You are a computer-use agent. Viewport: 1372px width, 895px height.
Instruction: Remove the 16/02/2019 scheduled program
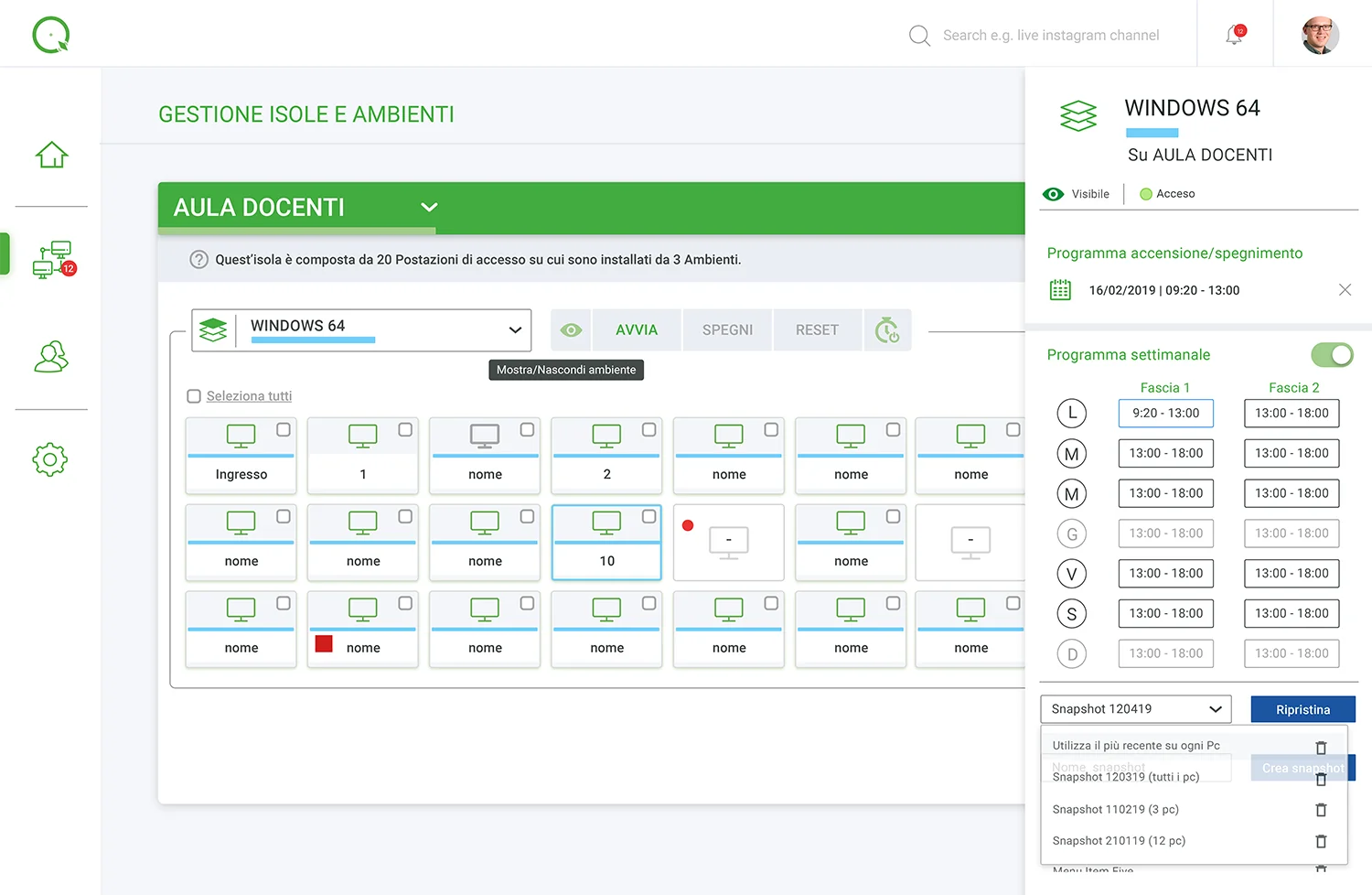(x=1345, y=290)
